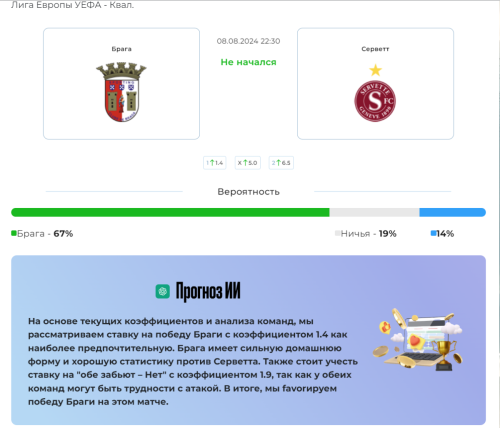This screenshot has height=428, width=500.
Task: Click grey draw segment of probability bar
Action: pyautogui.click(x=374, y=212)
